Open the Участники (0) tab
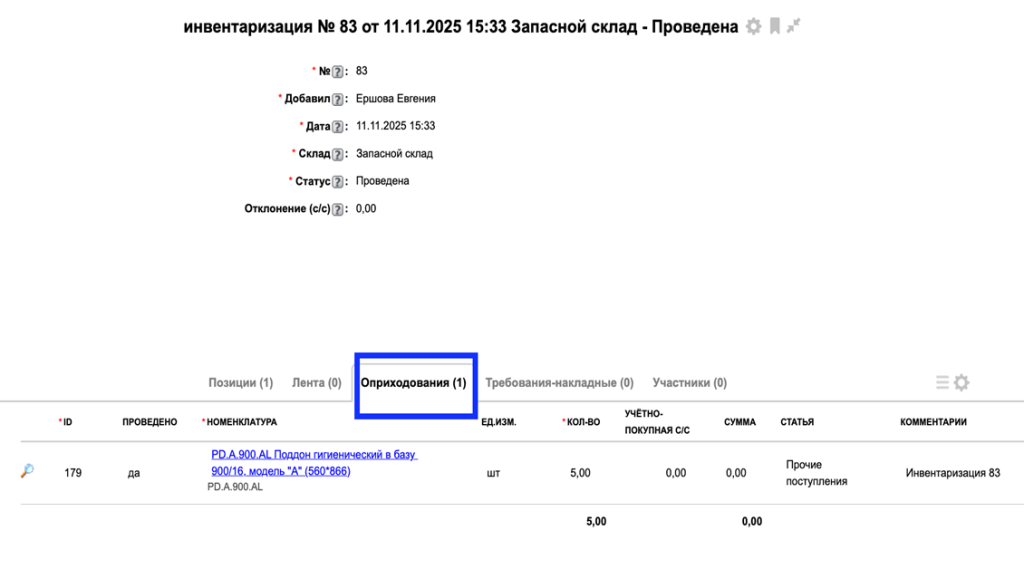Screen dimensions: 1024x569 [x=689, y=383]
